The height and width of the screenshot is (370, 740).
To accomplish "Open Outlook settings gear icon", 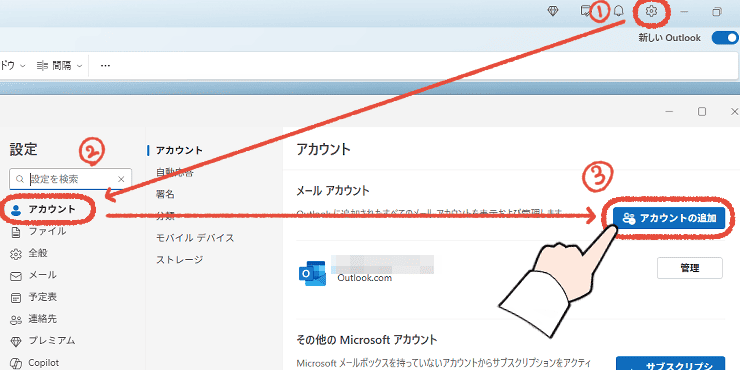I will click(x=651, y=11).
